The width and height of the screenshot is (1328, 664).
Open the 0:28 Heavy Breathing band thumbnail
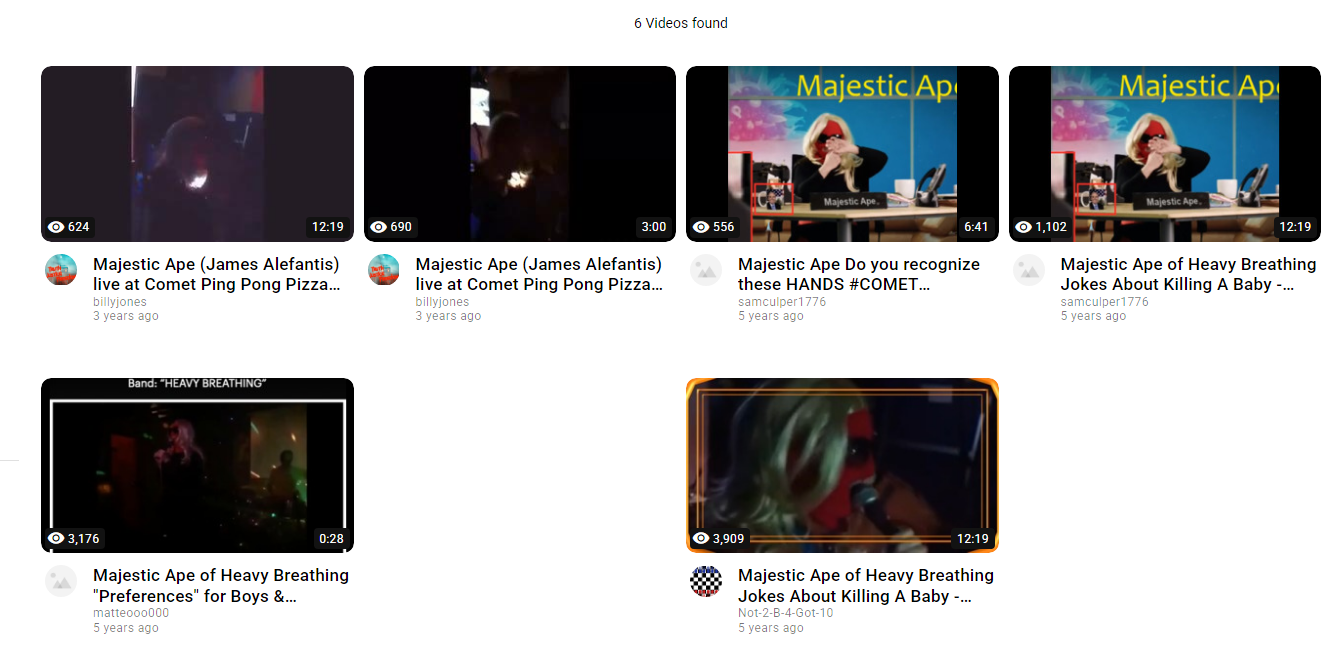(x=197, y=465)
